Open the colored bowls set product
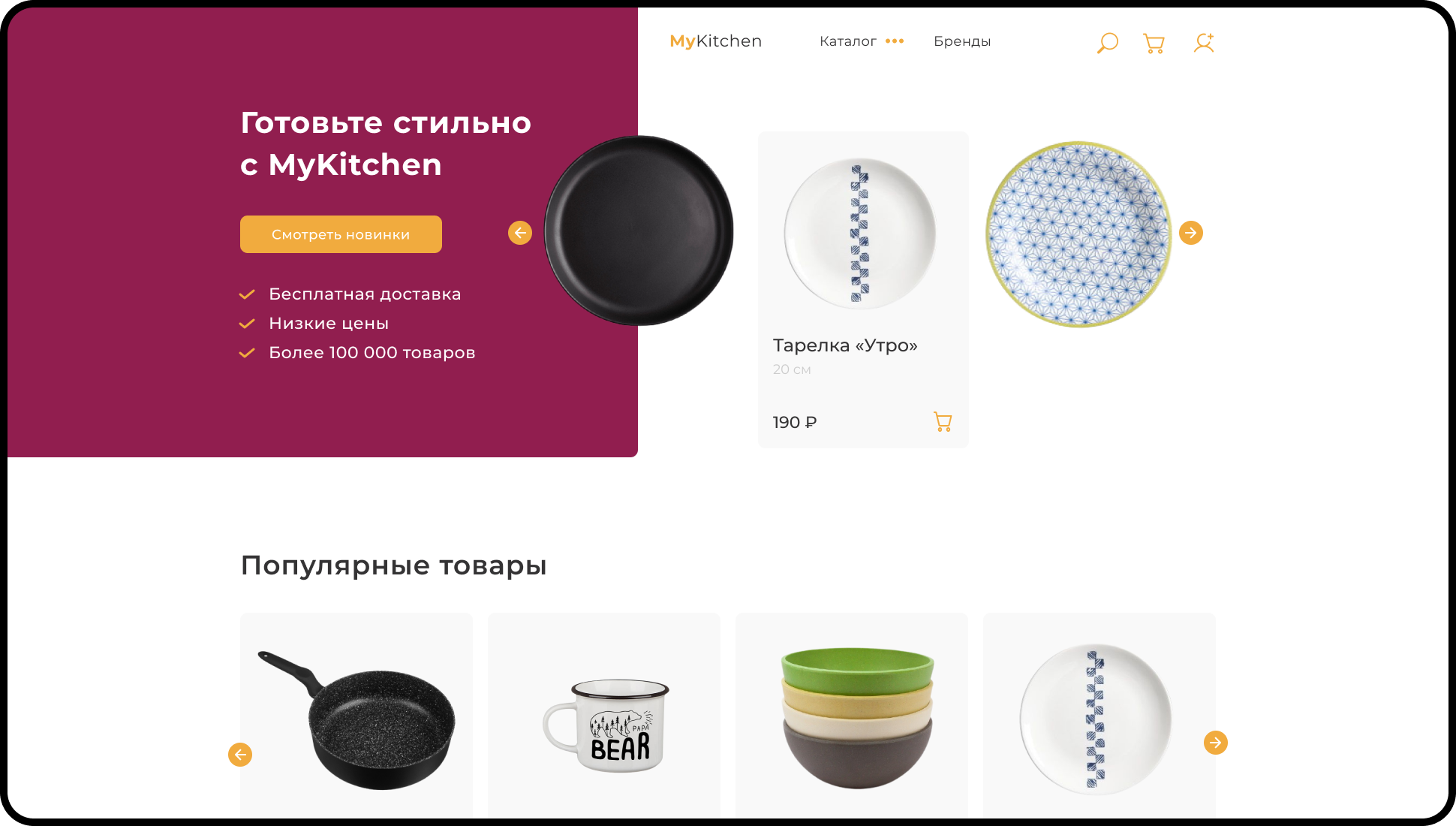The height and width of the screenshot is (826, 1456). [852, 716]
